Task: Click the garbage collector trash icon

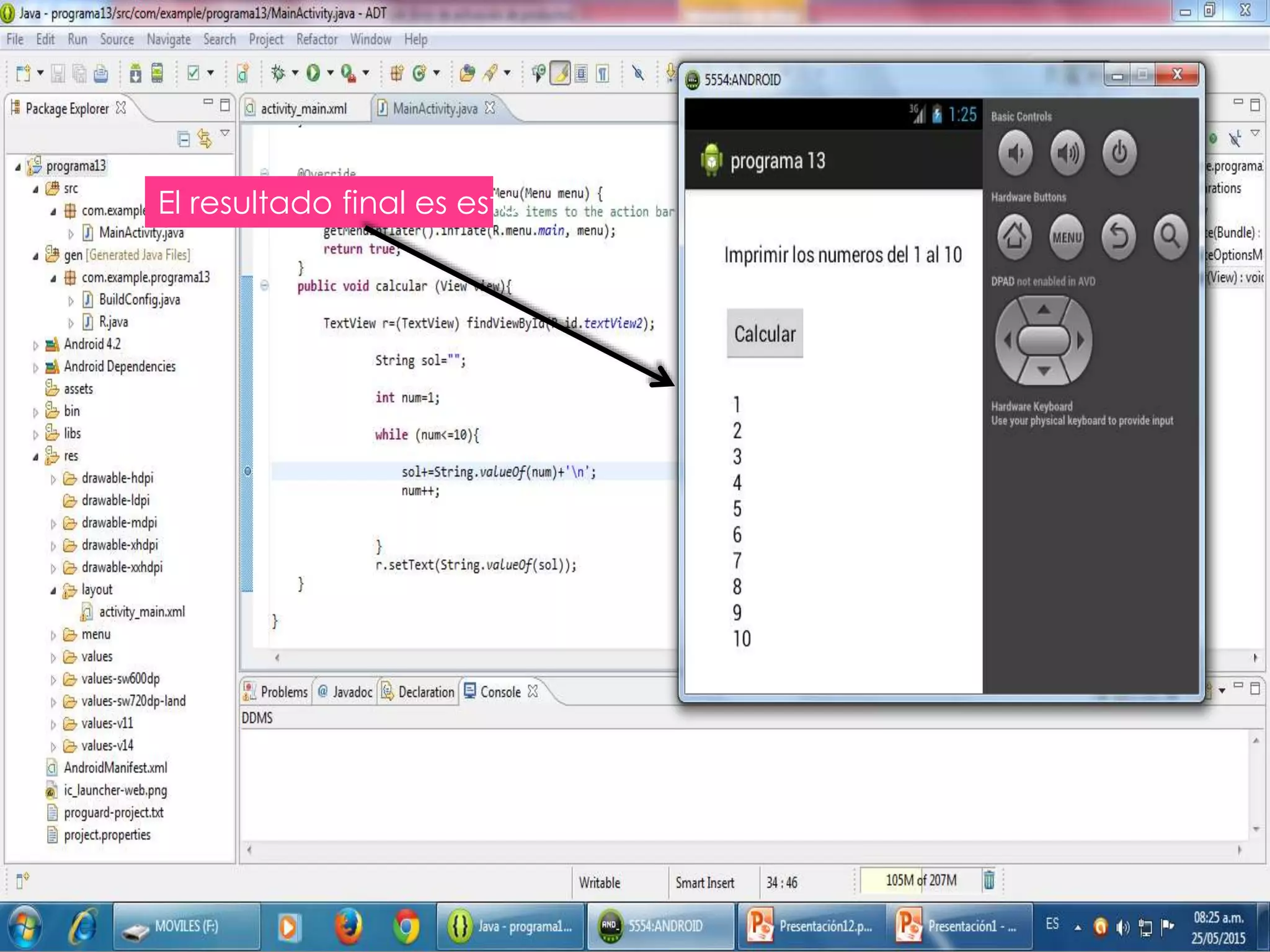Action: point(989,879)
